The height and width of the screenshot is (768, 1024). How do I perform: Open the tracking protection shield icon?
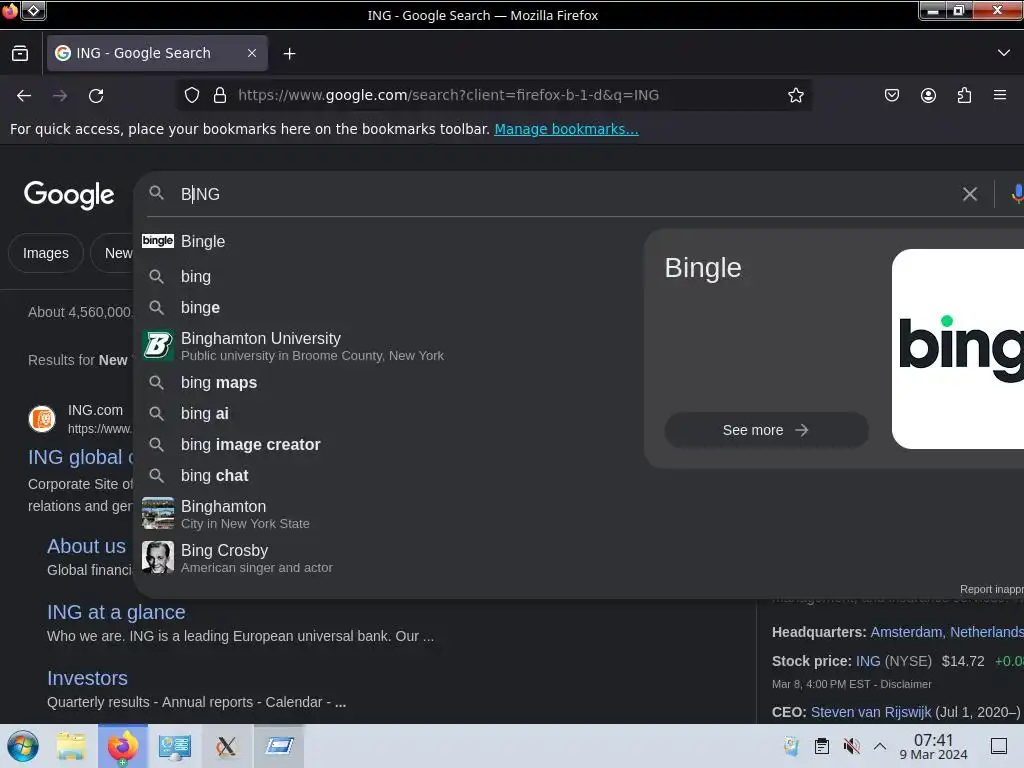pyautogui.click(x=191, y=95)
